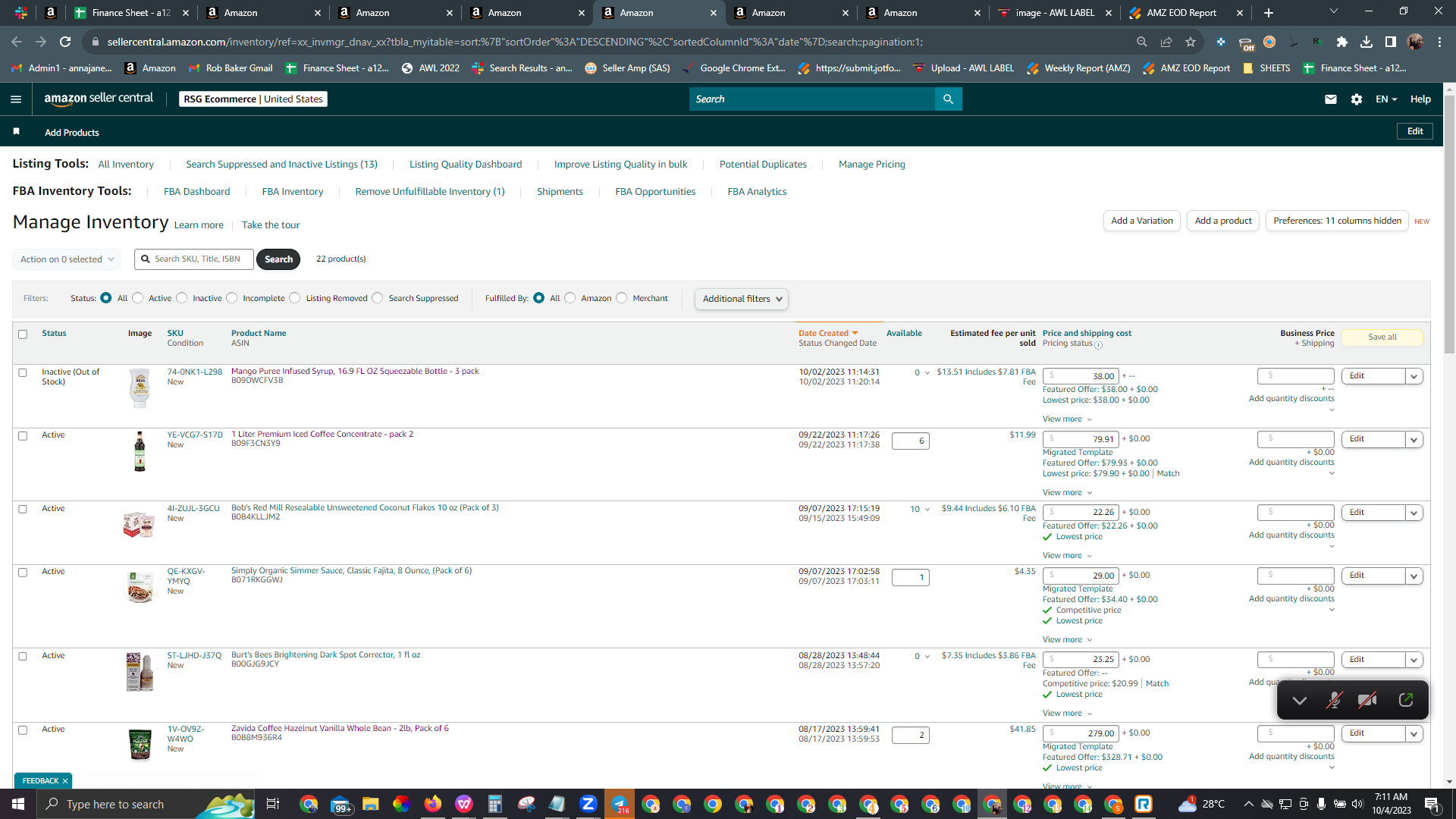The height and width of the screenshot is (819, 1456).
Task: Check the box for Mango Puree Infused Syrup row
Action: click(x=23, y=373)
